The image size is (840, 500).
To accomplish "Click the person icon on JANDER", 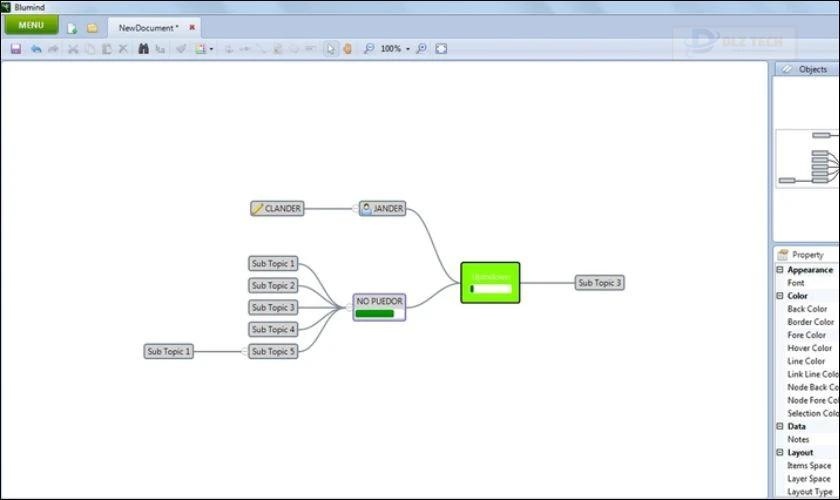I will point(366,208).
